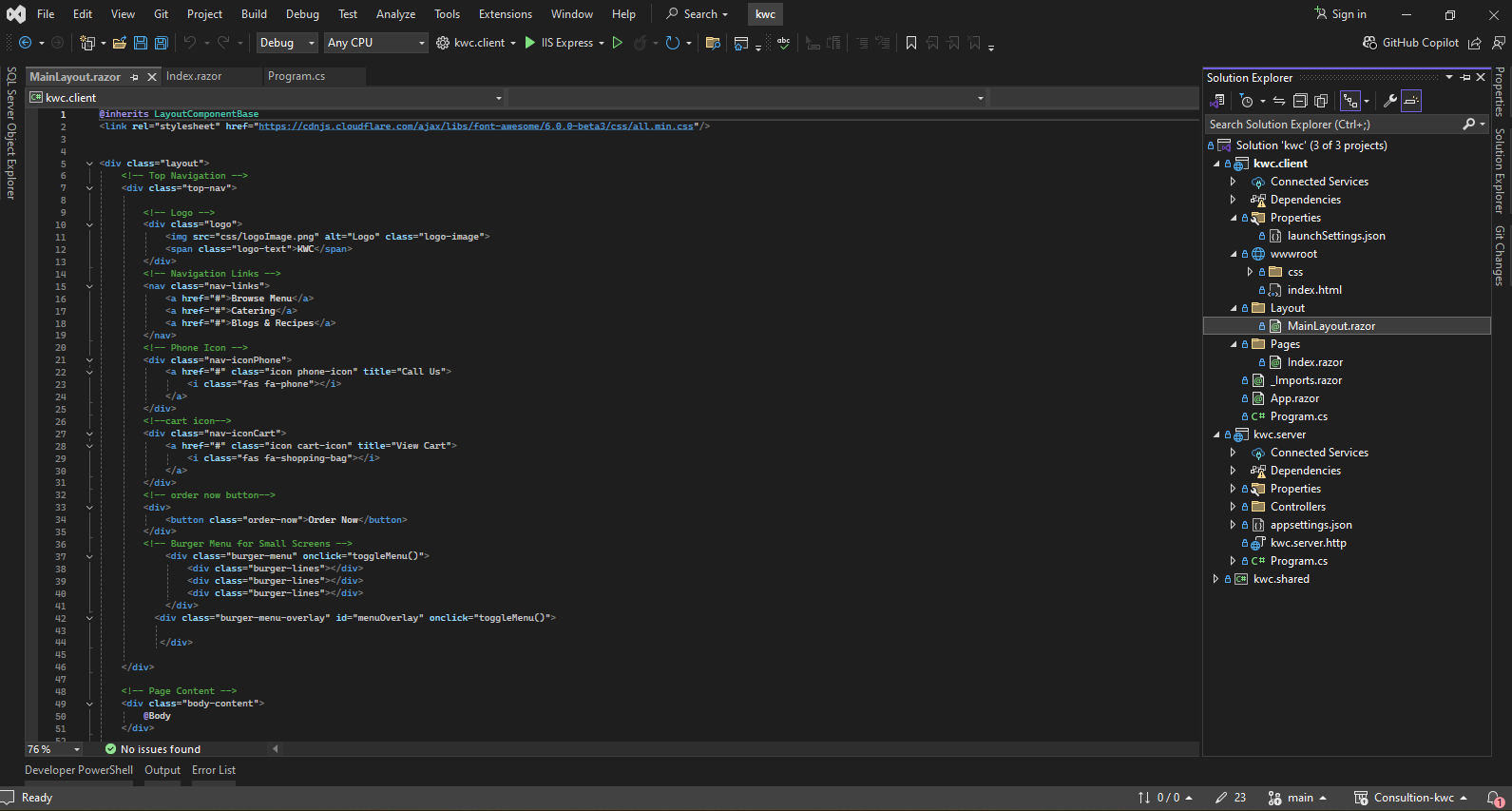Screen dimensions: 1512x811
Task: Click Collapse All icon in Solution Explorer
Action: point(1300,101)
